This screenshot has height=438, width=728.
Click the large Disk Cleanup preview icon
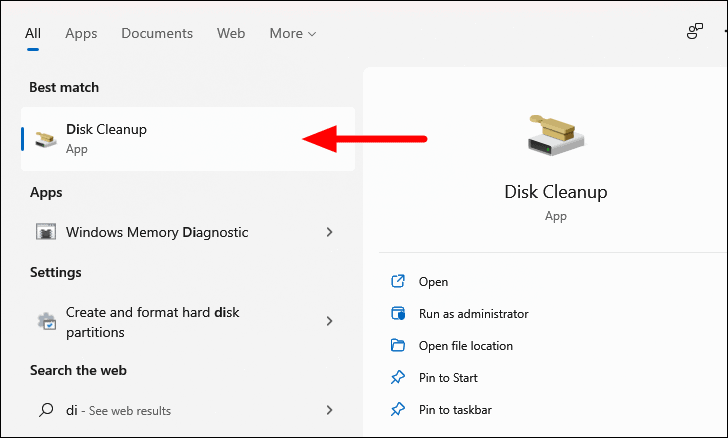click(x=556, y=135)
